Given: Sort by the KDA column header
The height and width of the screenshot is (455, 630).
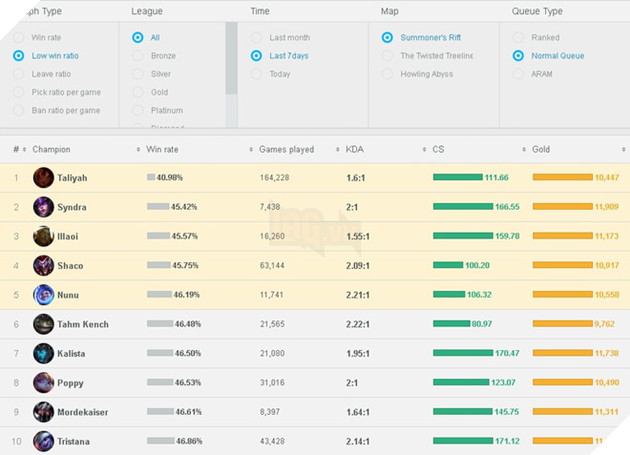Looking at the screenshot, I should 355,150.
